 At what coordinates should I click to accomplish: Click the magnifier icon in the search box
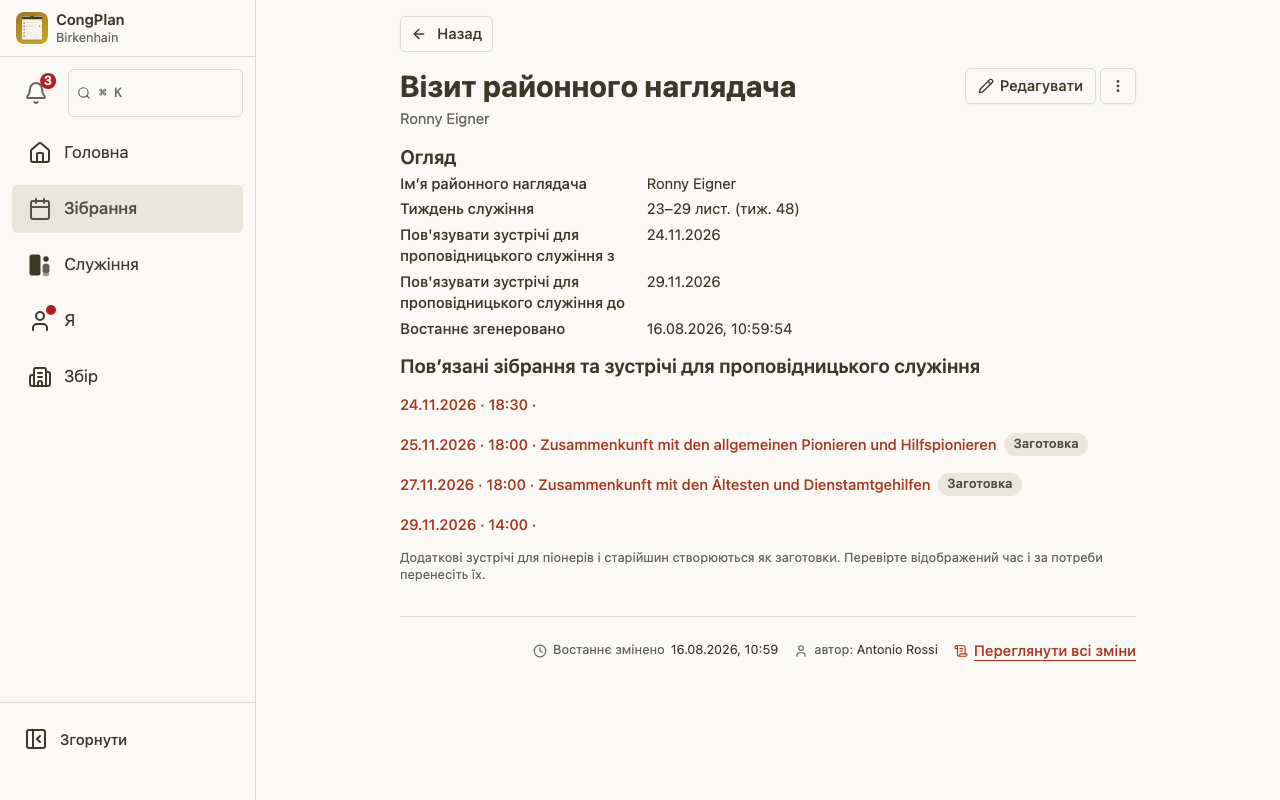(x=85, y=93)
